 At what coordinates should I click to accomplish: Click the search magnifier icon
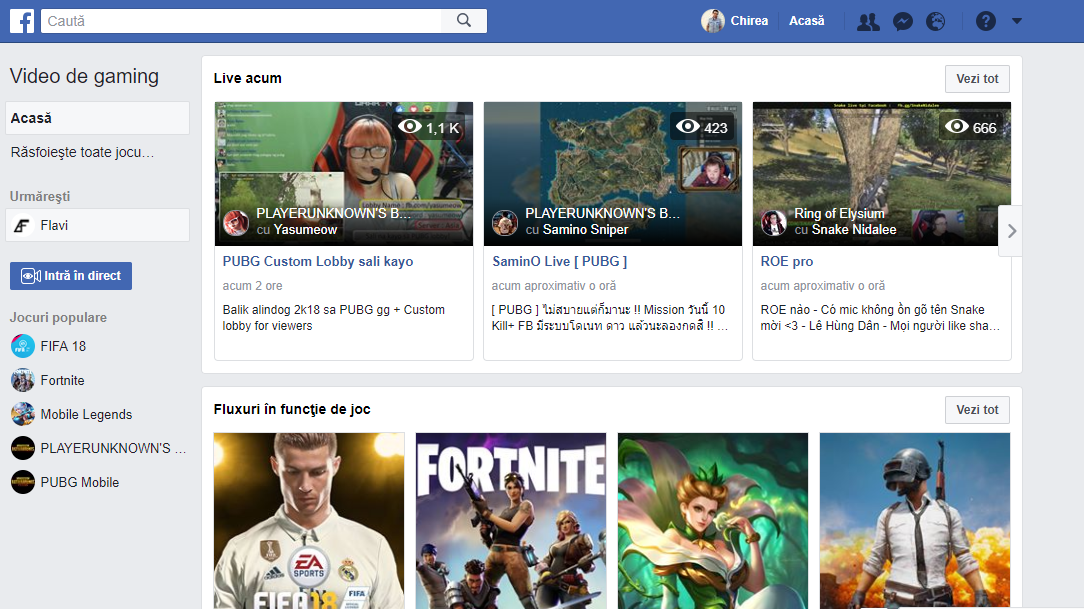(466, 20)
